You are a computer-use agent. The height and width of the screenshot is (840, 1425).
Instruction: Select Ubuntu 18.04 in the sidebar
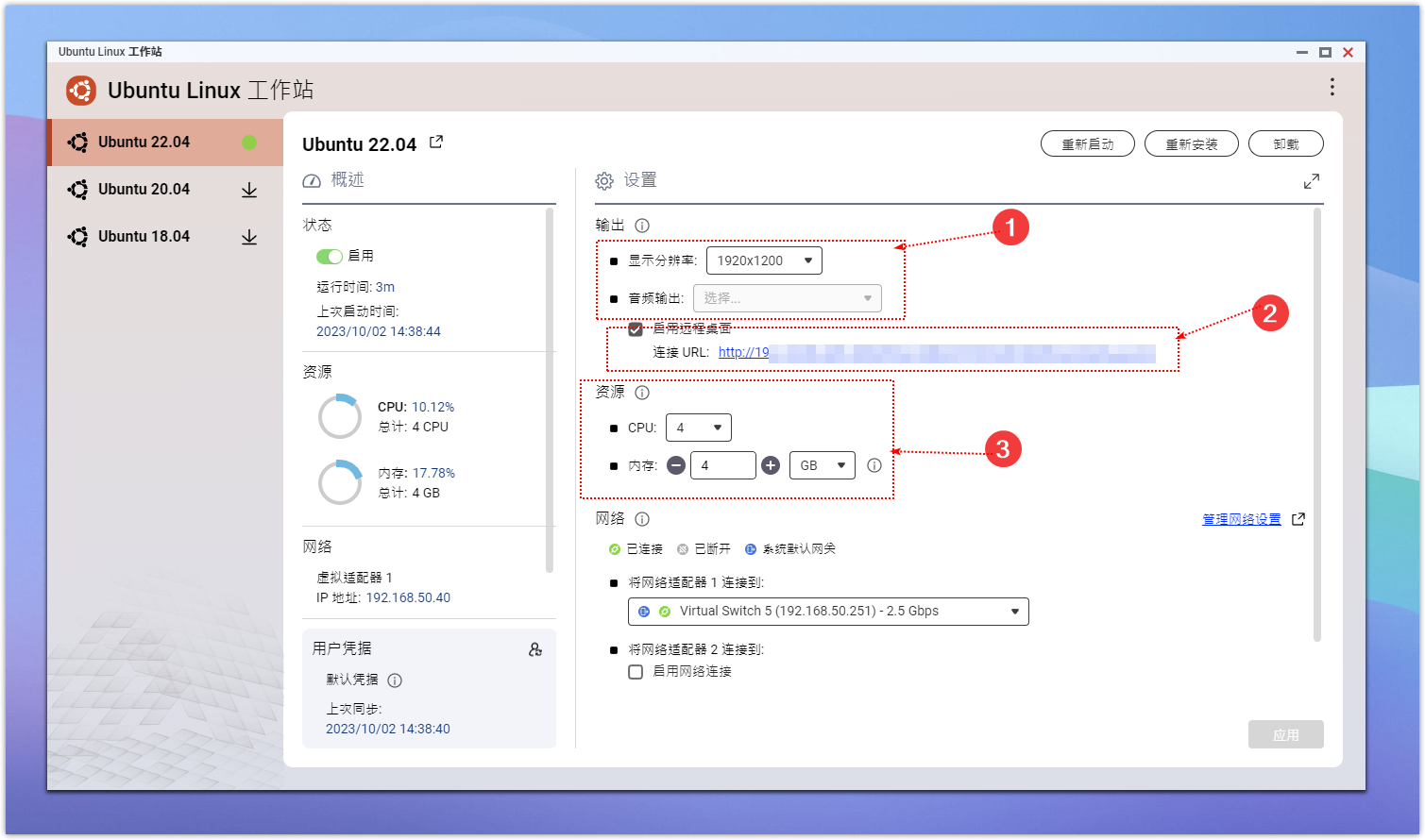point(165,237)
